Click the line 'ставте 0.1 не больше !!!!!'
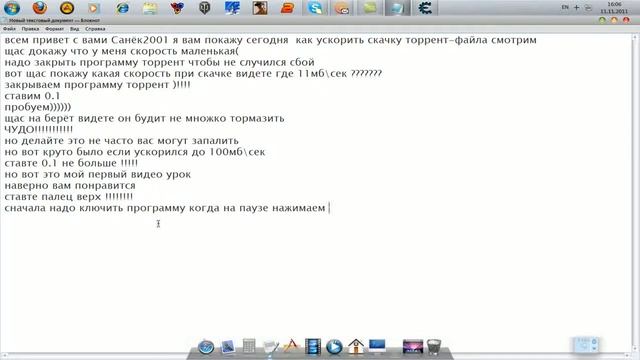The height and width of the screenshot is (360, 640). 71,163
